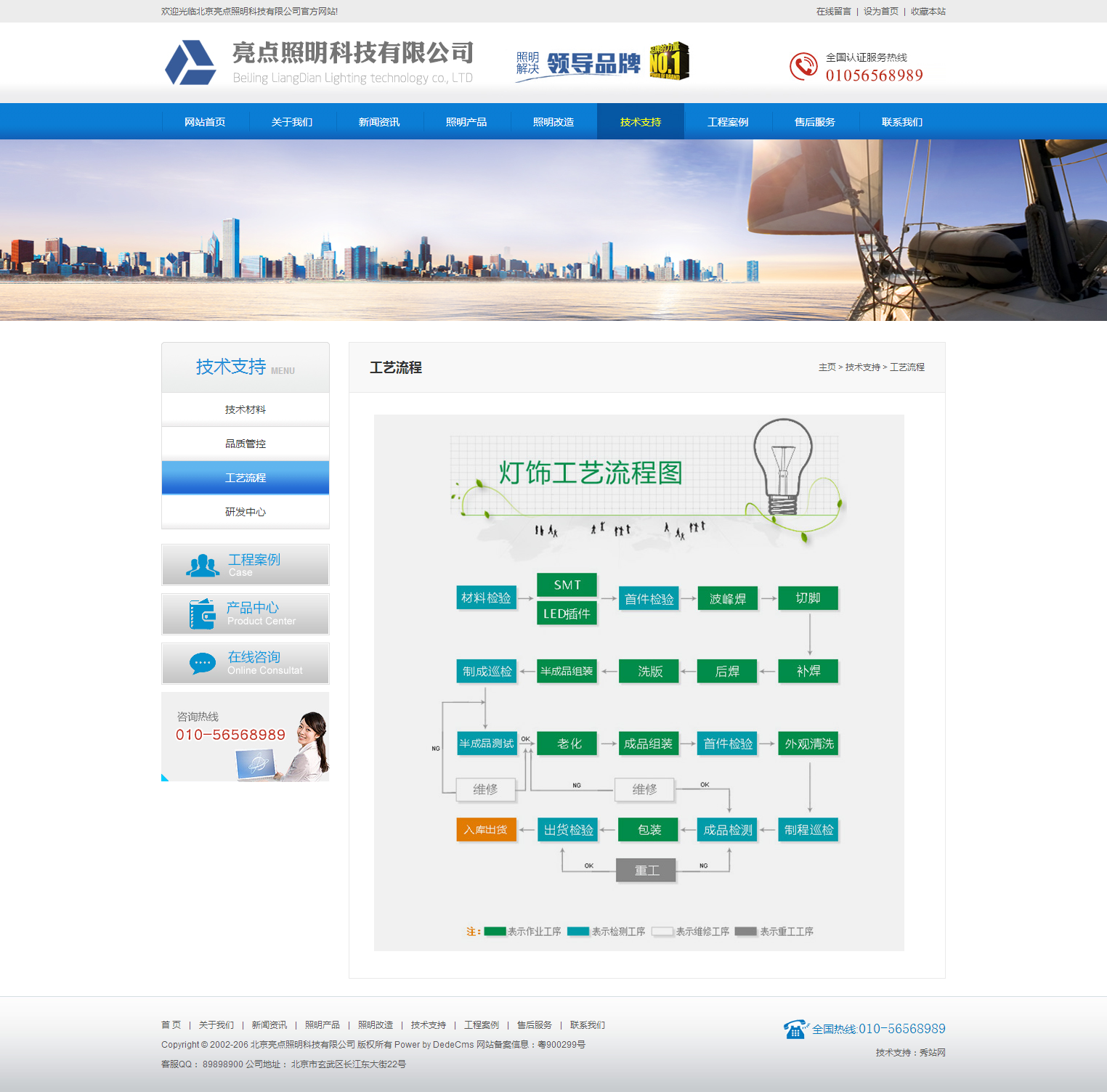Click the green legend swatch for 作业工序
The height and width of the screenshot is (1092, 1107).
495,932
